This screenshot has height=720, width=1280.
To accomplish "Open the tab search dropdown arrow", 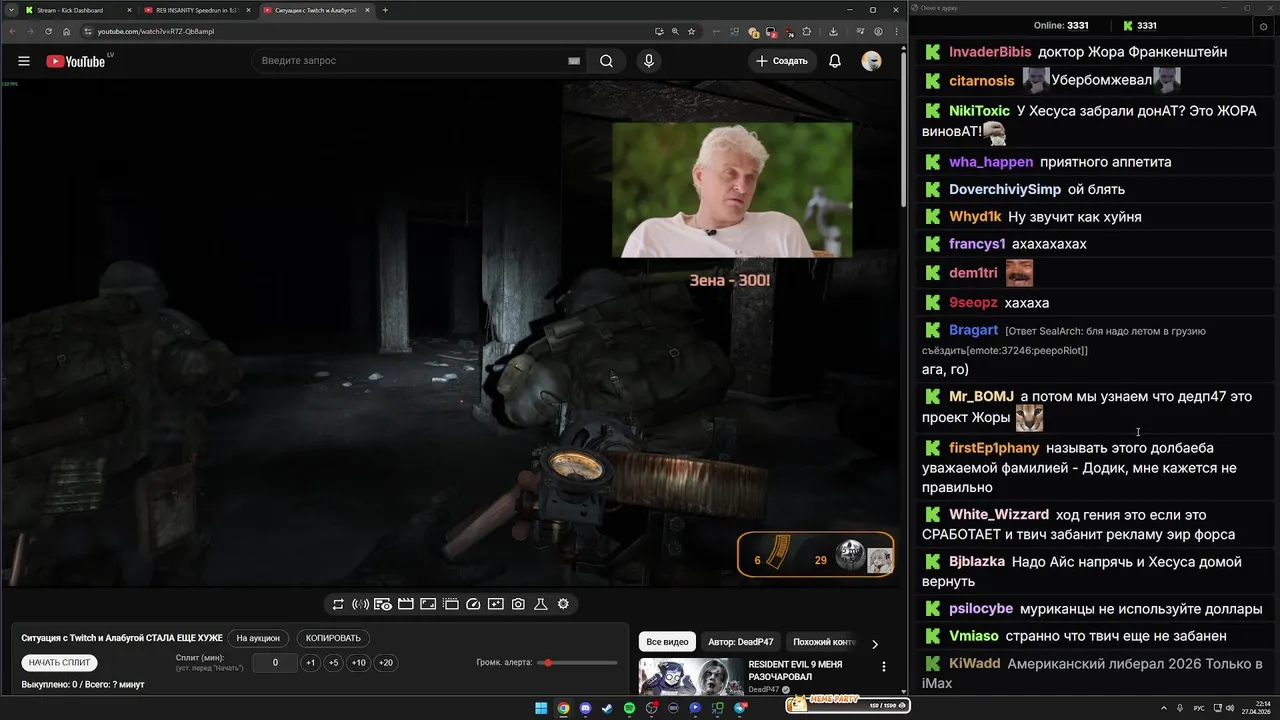I will 9,10.
